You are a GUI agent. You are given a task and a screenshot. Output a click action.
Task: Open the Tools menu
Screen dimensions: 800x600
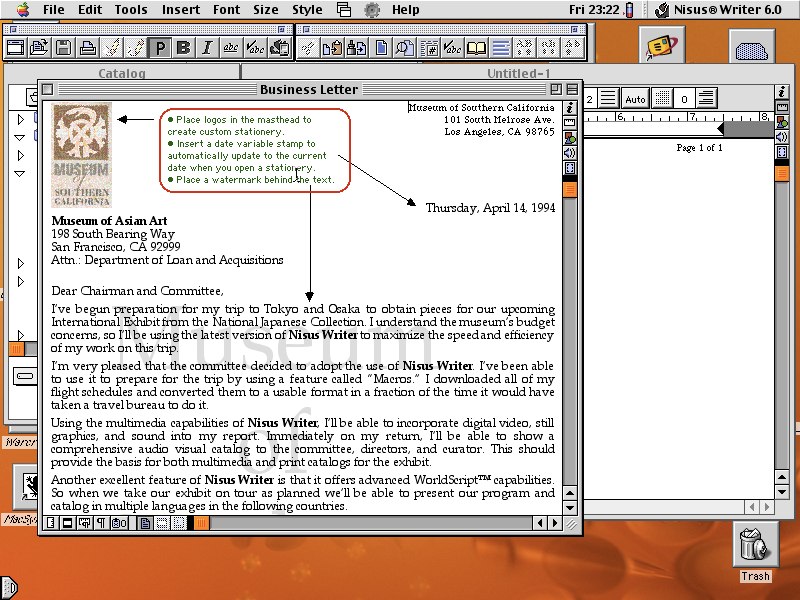coord(131,10)
